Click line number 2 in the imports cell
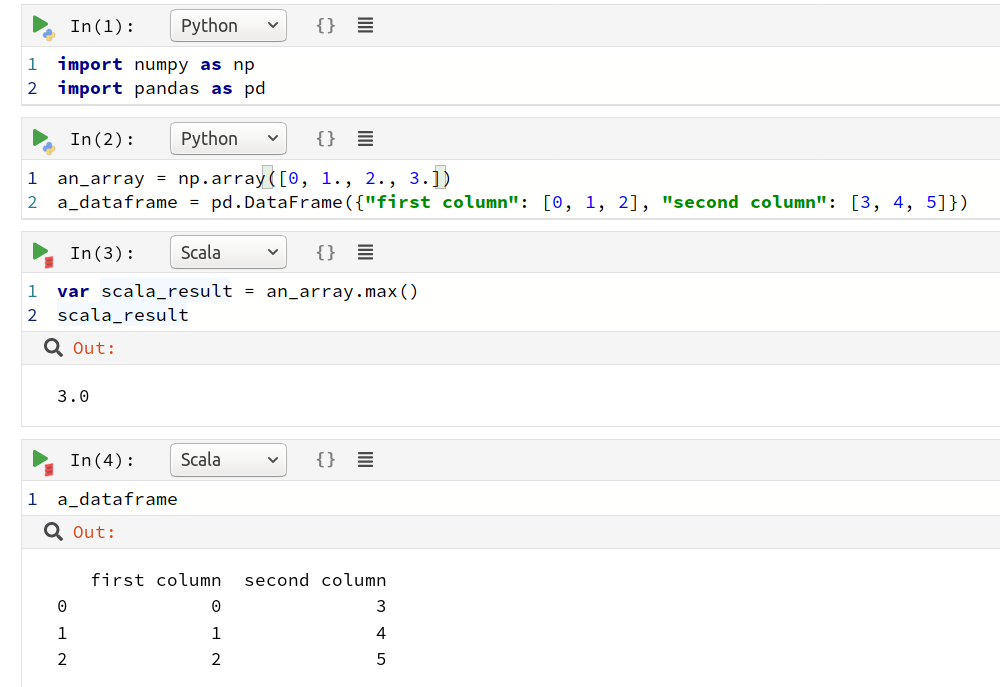 click(x=32, y=88)
